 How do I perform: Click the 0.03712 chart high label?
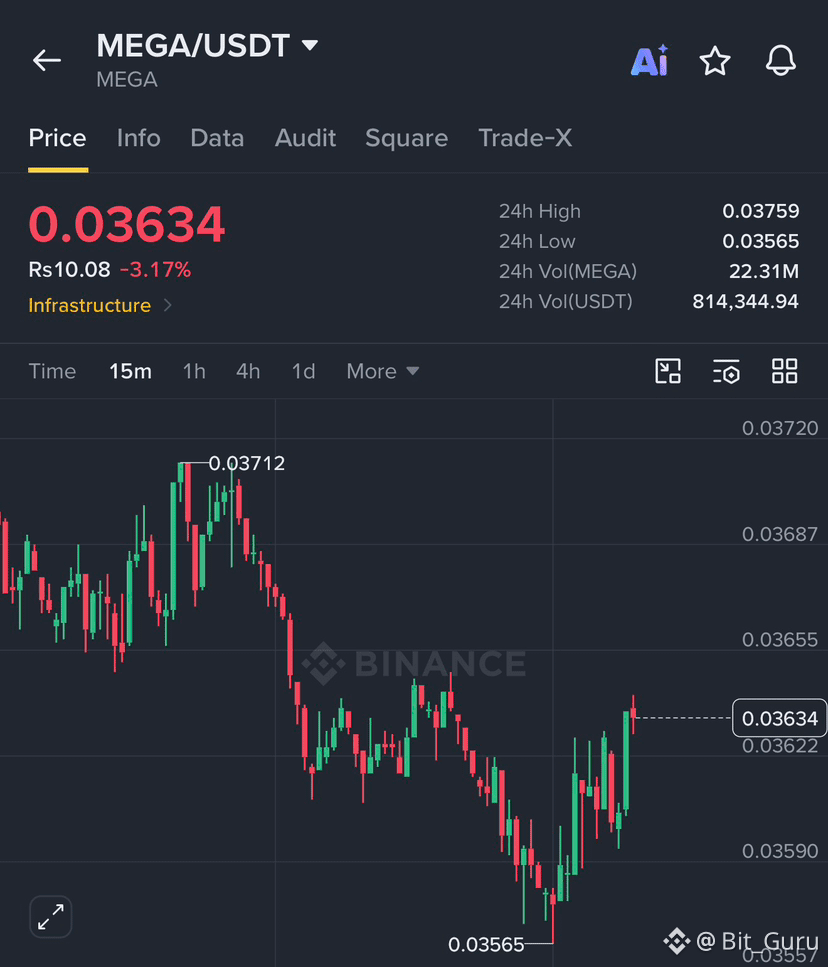click(x=247, y=463)
